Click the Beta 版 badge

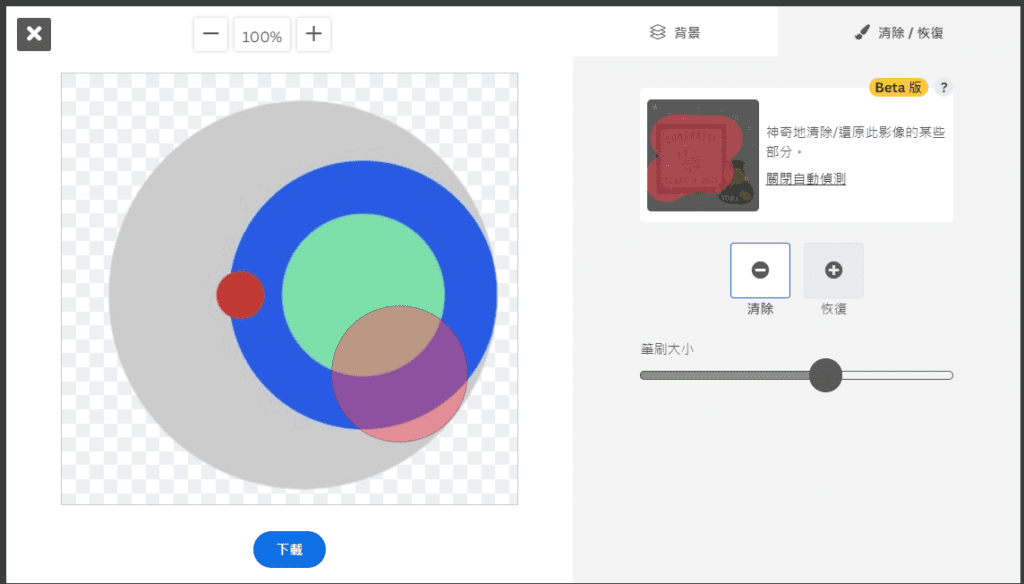[x=898, y=88]
